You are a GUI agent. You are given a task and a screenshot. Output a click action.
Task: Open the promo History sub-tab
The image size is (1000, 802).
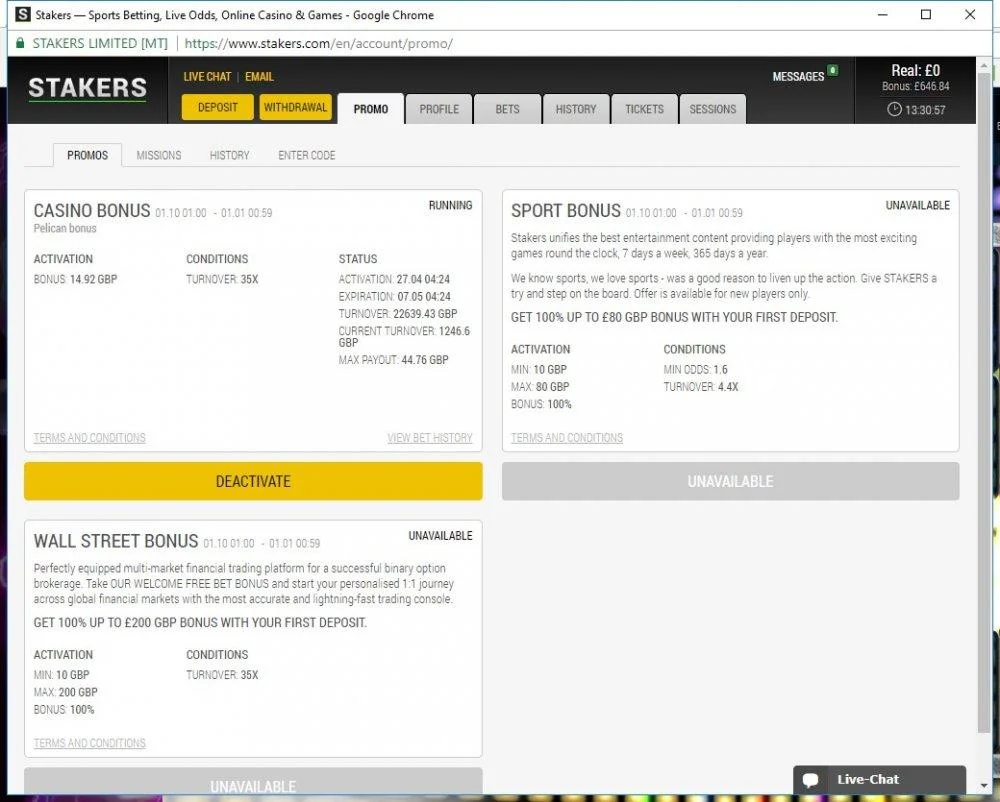(x=230, y=155)
